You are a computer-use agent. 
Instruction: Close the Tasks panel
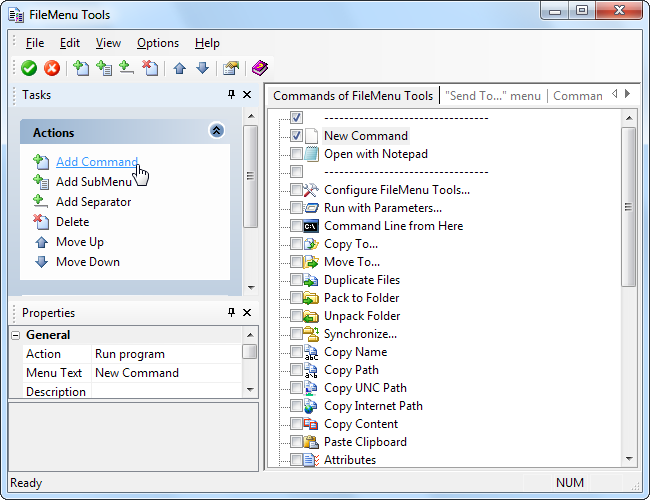(x=247, y=95)
